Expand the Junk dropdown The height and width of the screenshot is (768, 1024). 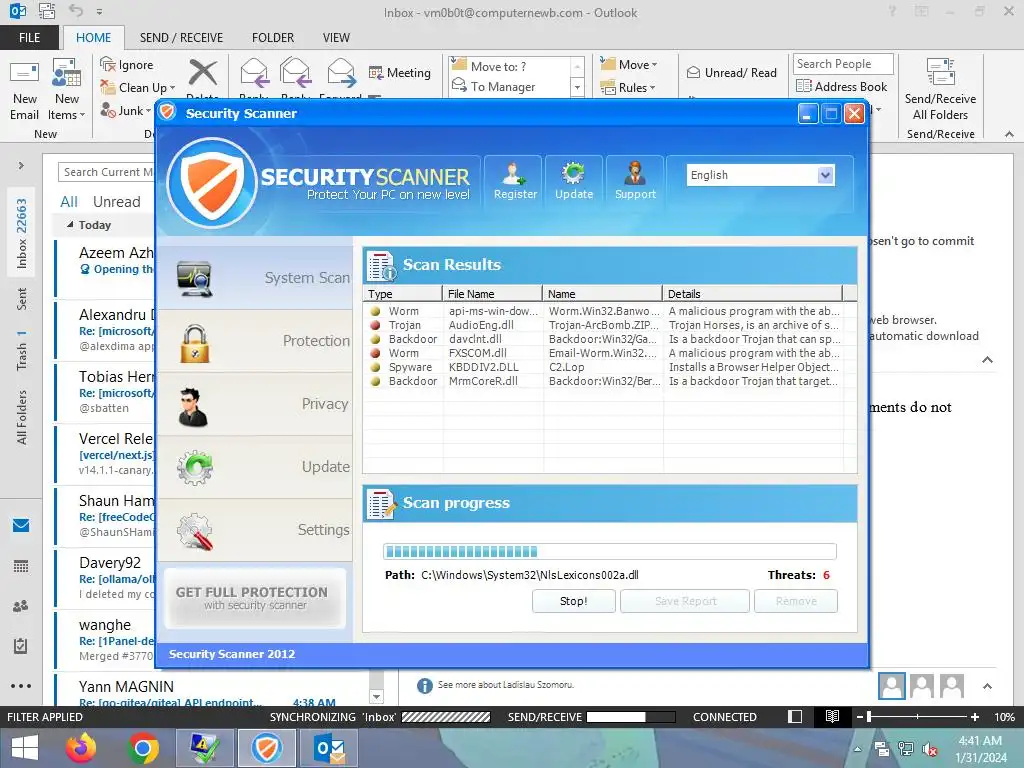(x=148, y=111)
